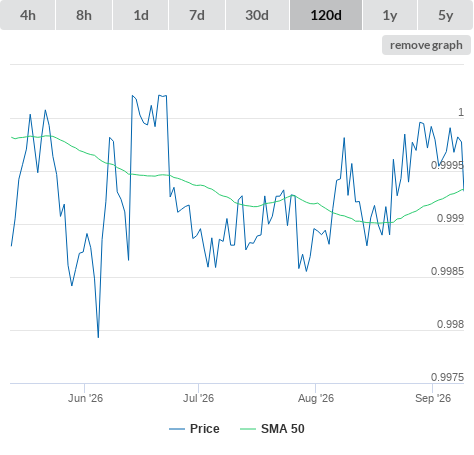The image size is (474, 455).
Task: Switch chart to 30d range
Action: [257, 15]
